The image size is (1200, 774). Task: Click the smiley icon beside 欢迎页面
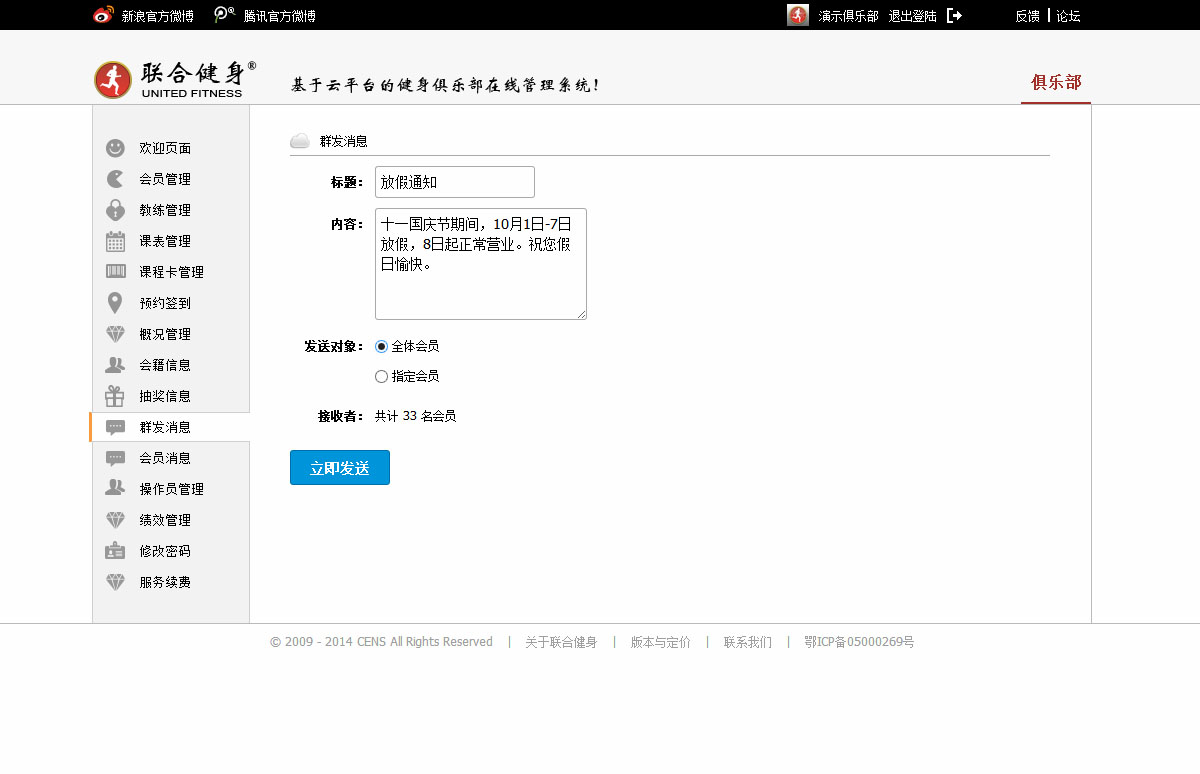click(115, 148)
